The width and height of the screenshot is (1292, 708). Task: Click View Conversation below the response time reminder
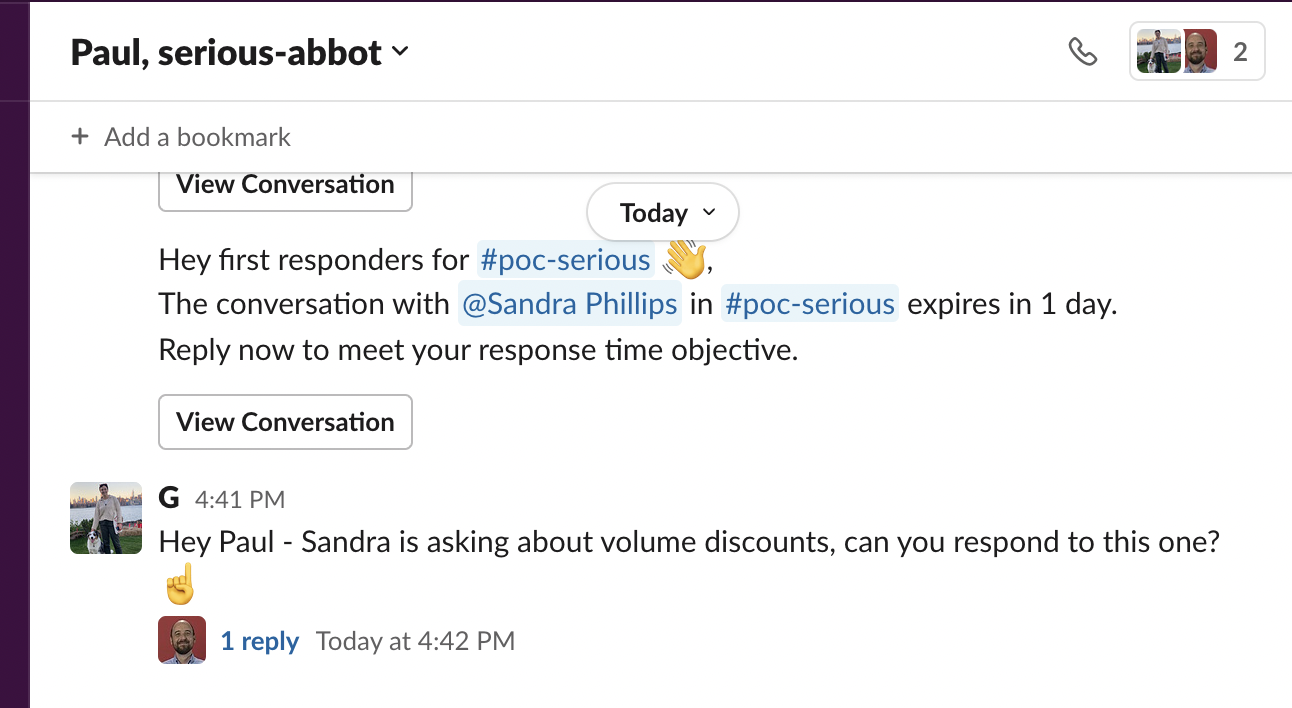coord(285,422)
